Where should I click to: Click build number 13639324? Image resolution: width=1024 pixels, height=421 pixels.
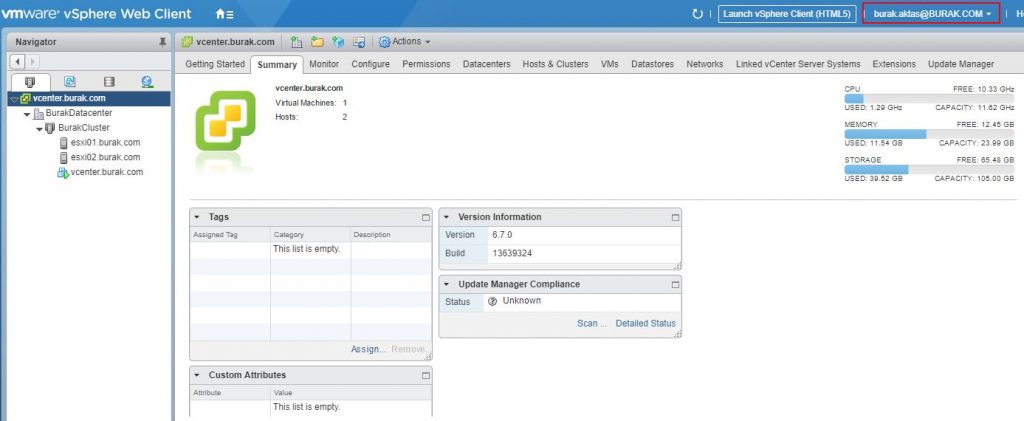512,253
